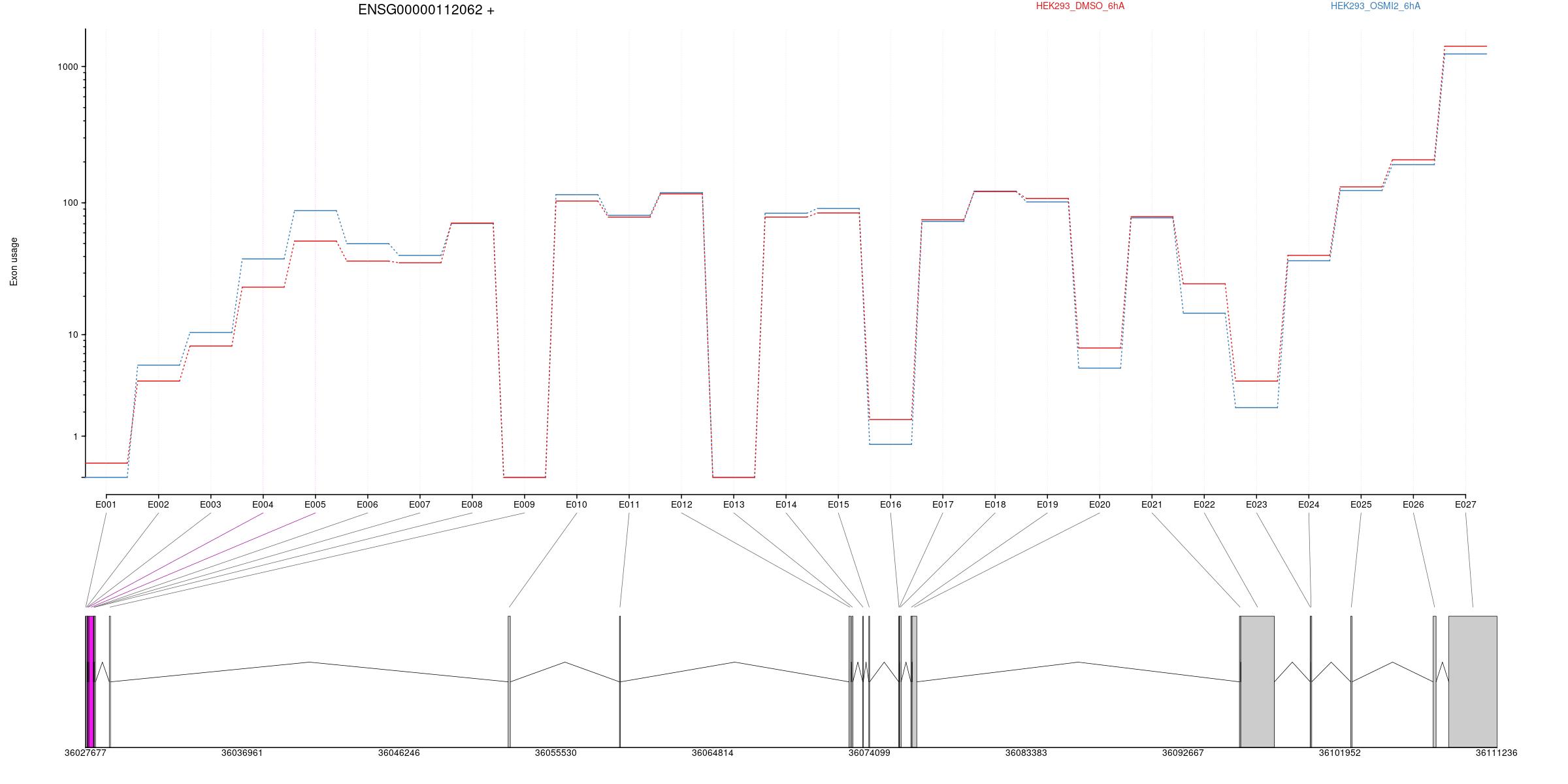Click exon label E012
Viewport: 1568px width, 784px height.
(681, 504)
